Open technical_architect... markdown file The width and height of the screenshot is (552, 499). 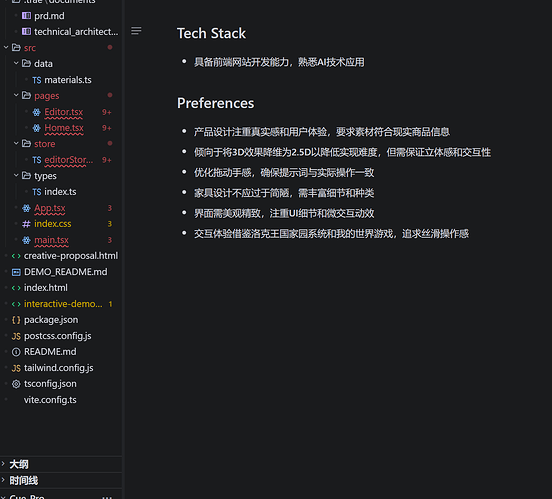tap(76, 32)
